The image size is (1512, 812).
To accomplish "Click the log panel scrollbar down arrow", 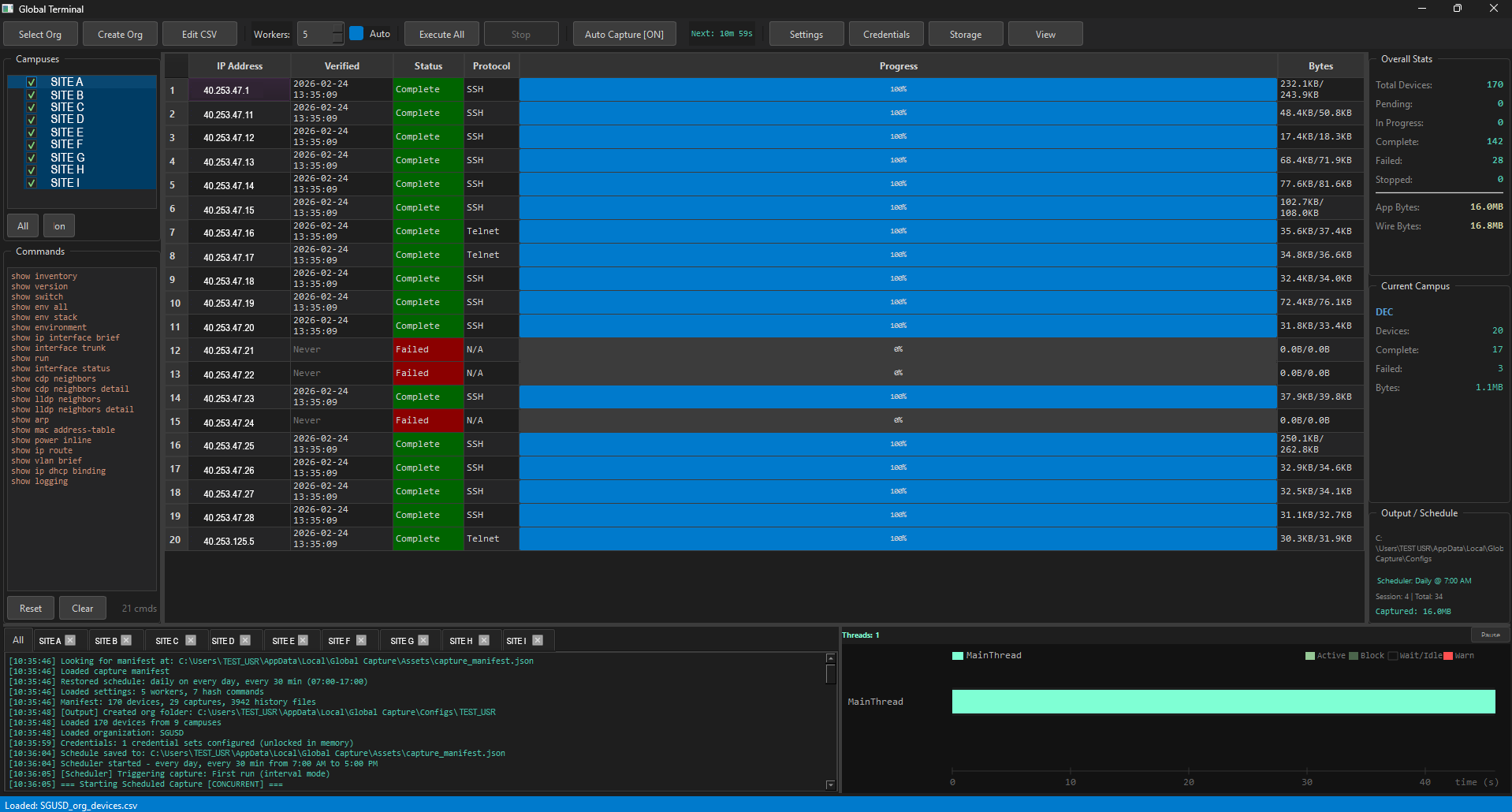I will (830, 784).
